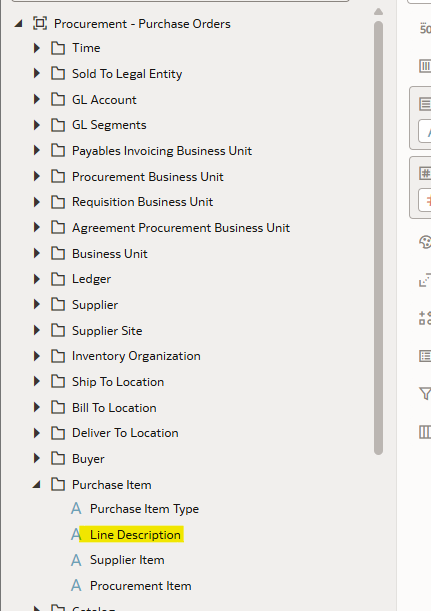The height and width of the screenshot is (611, 431).
Task: Click the text lines rows section icon
Action: point(425,104)
